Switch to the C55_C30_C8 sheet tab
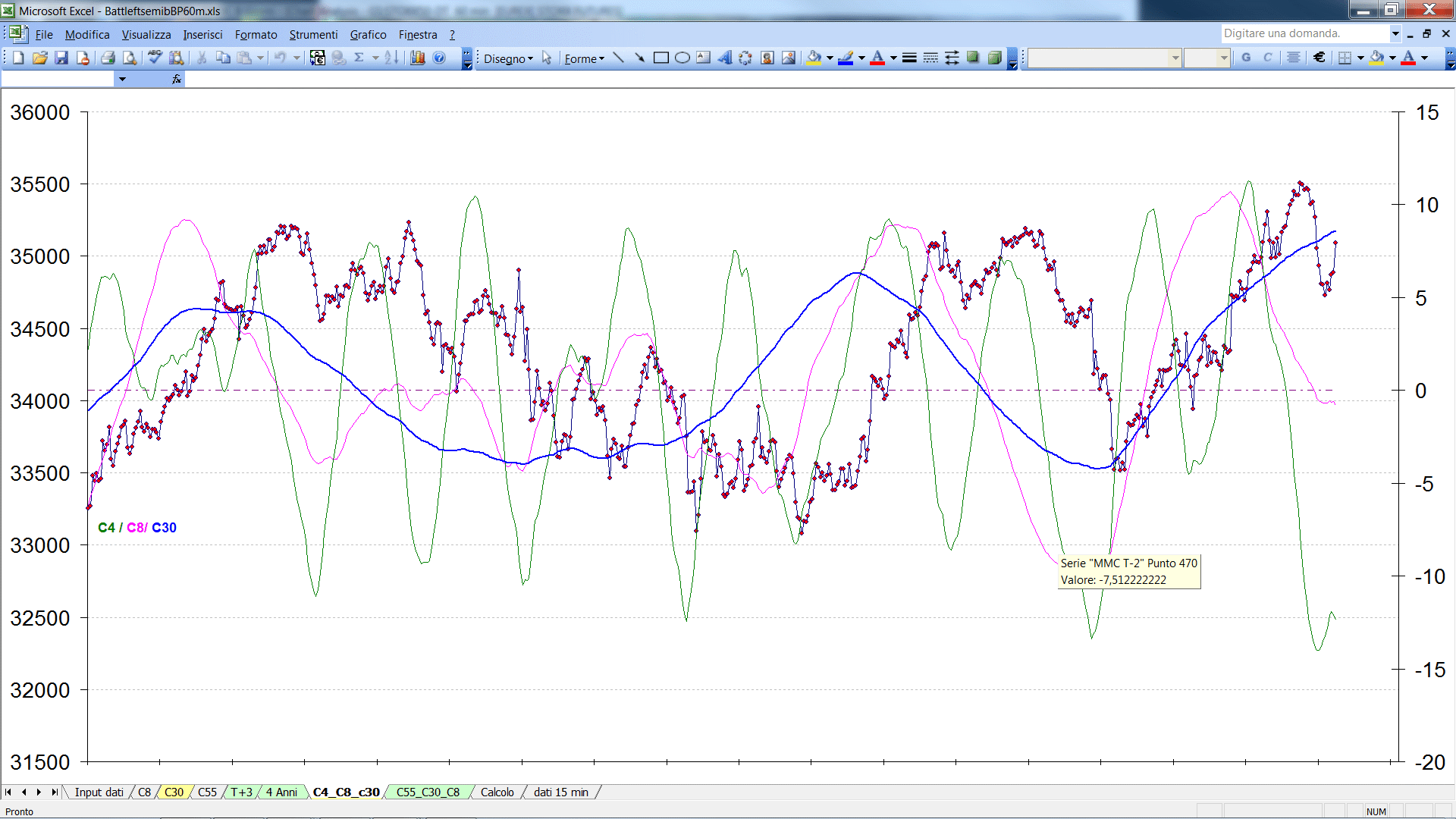This screenshot has width=1456, height=819. pos(428,792)
